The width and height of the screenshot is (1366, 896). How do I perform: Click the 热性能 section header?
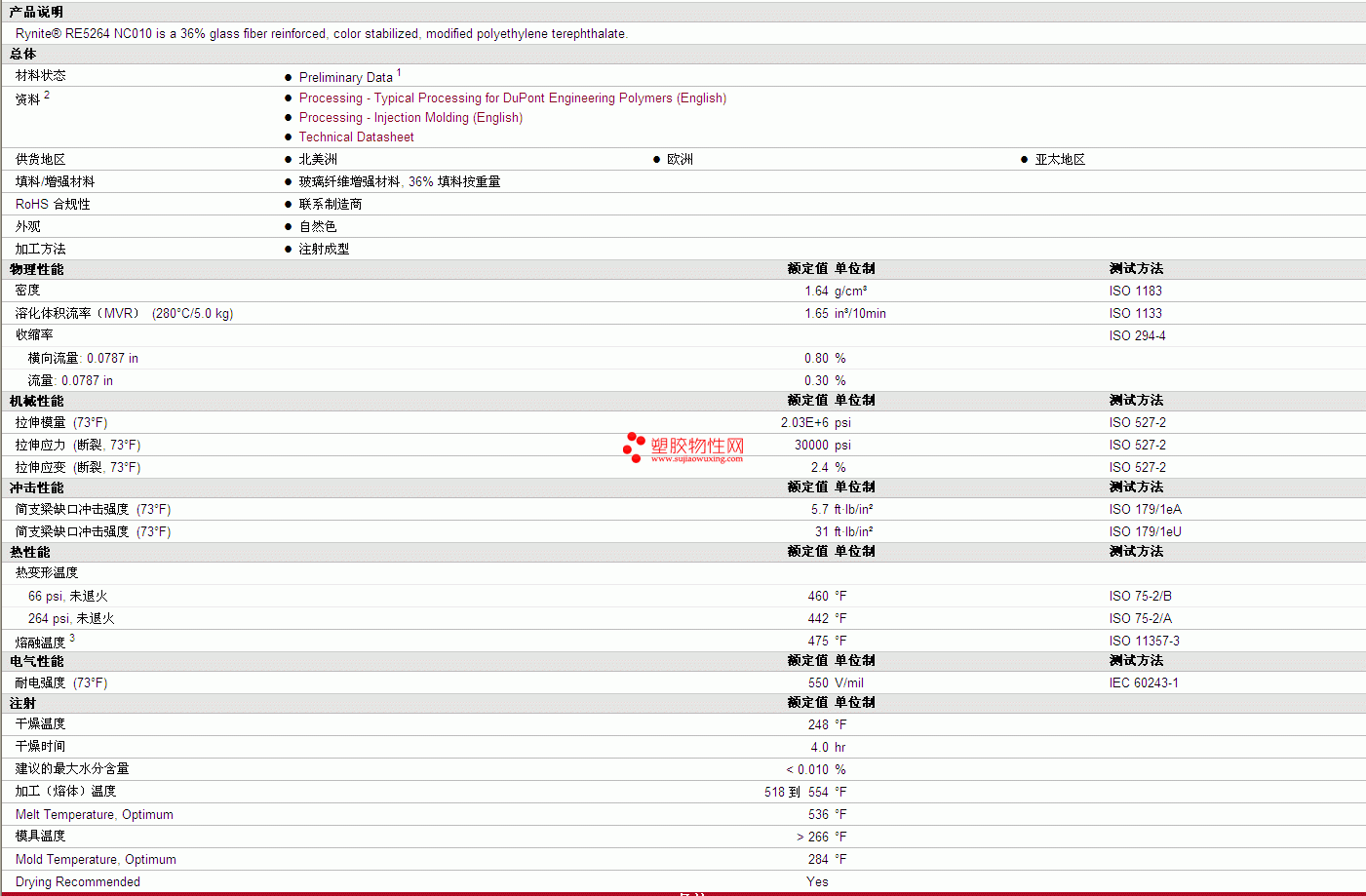pyautogui.click(x=29, y=552)
